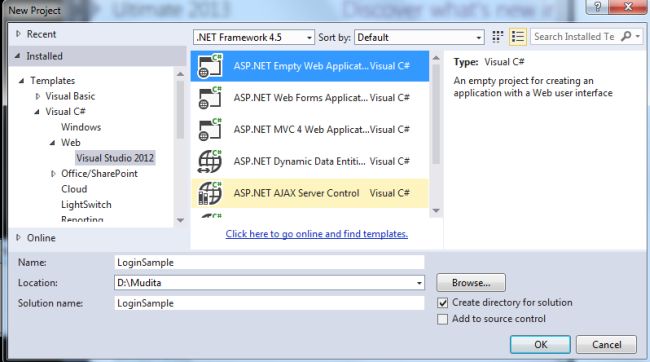Click the Cancel button
Image resolution: width=650 pixels, height=362 pixels.
[606, 345]
